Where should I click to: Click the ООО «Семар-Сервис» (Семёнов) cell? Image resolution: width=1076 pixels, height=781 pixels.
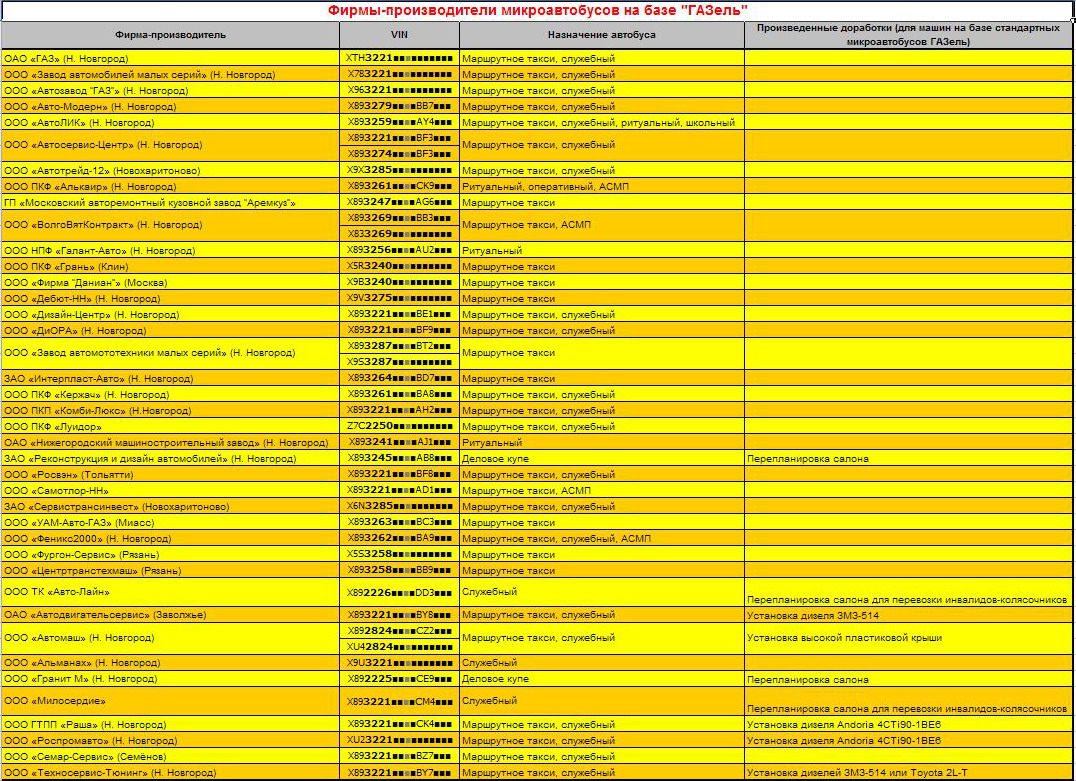point(170,756)
